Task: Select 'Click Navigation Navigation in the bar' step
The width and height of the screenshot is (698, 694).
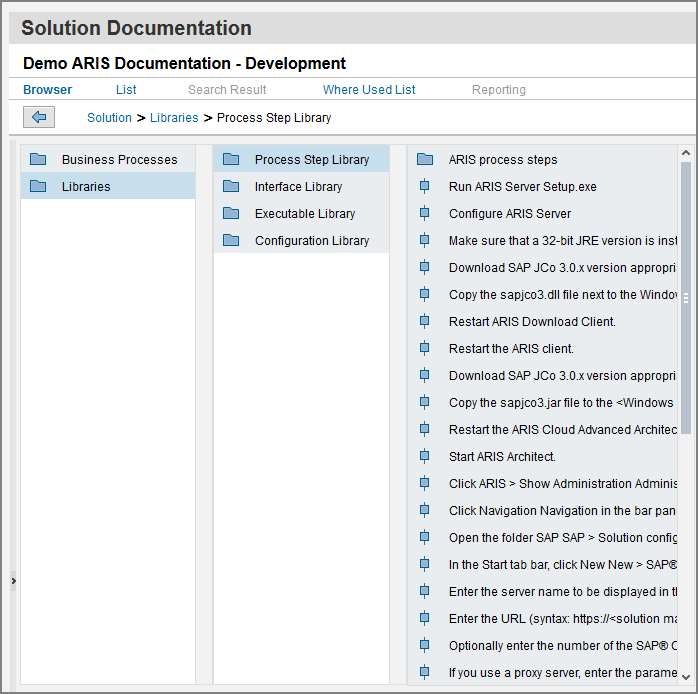Action: [543, 510]
